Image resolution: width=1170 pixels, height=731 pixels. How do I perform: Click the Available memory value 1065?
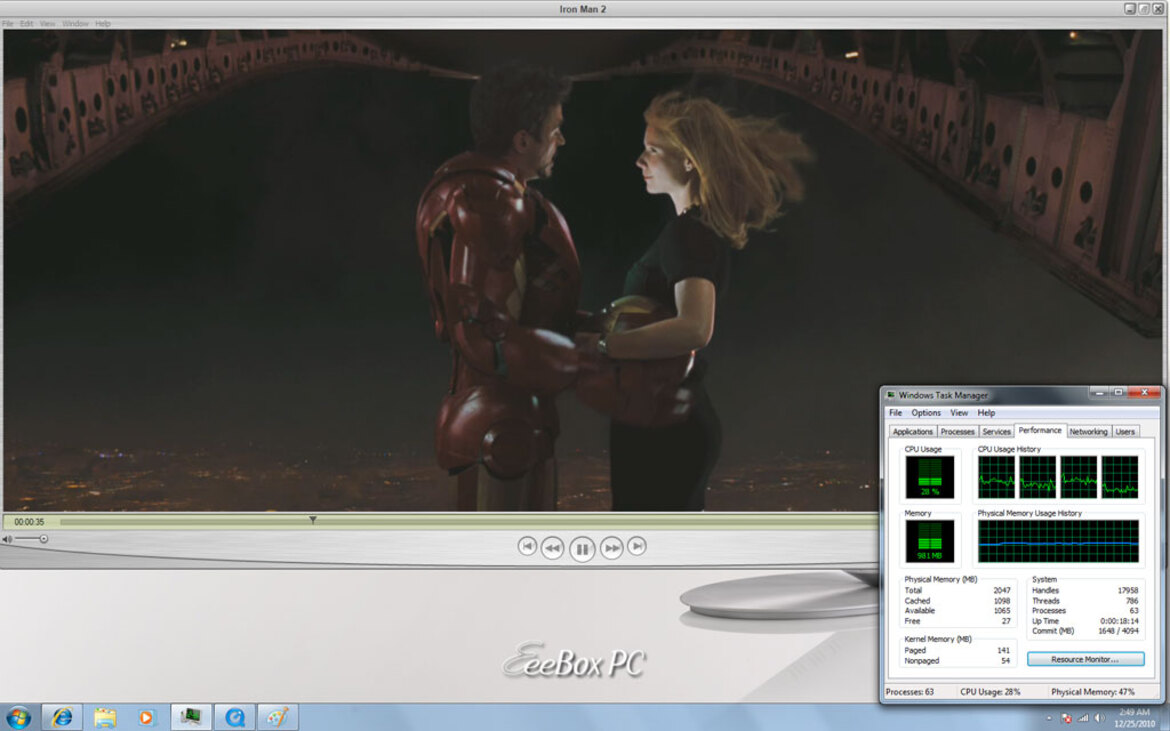[x=1001, y=610]
